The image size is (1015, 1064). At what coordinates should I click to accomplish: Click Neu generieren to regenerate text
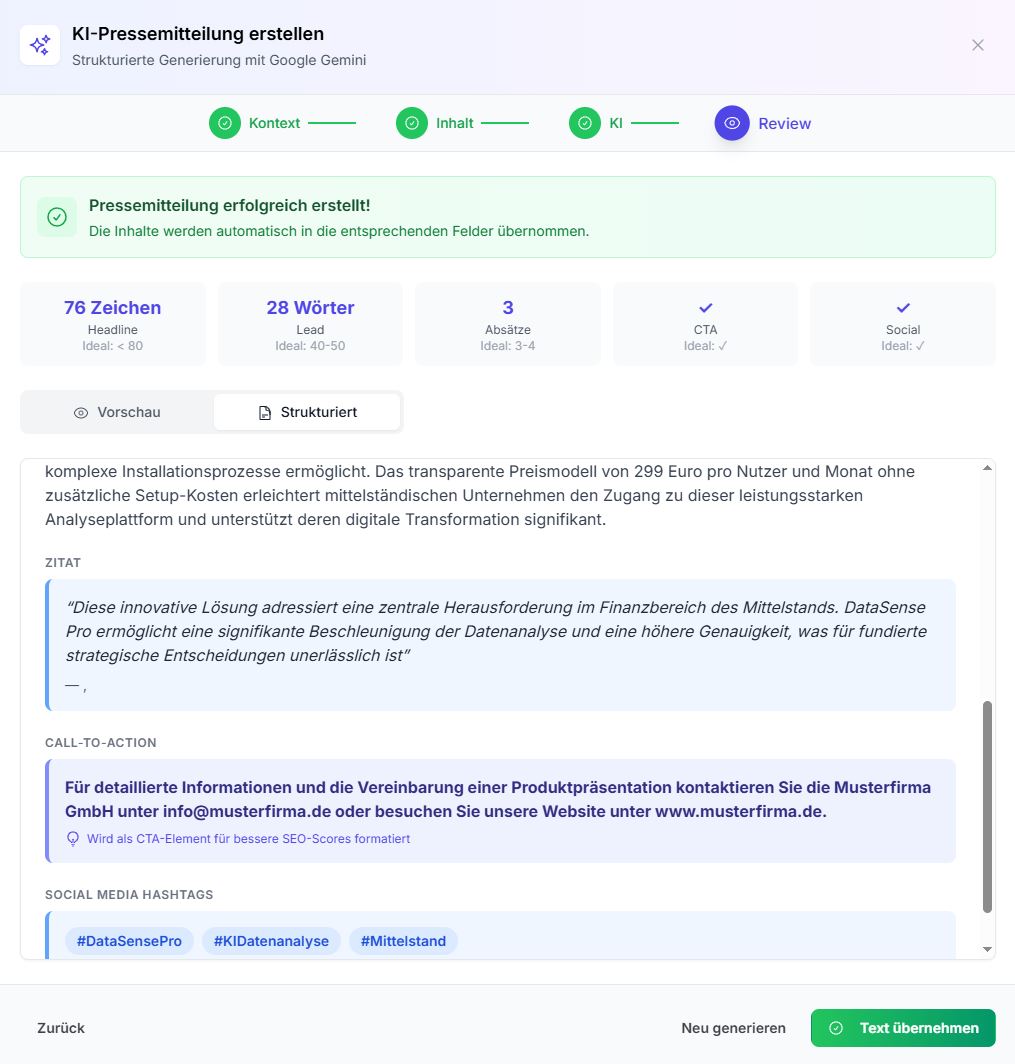tap(733, 1028)
